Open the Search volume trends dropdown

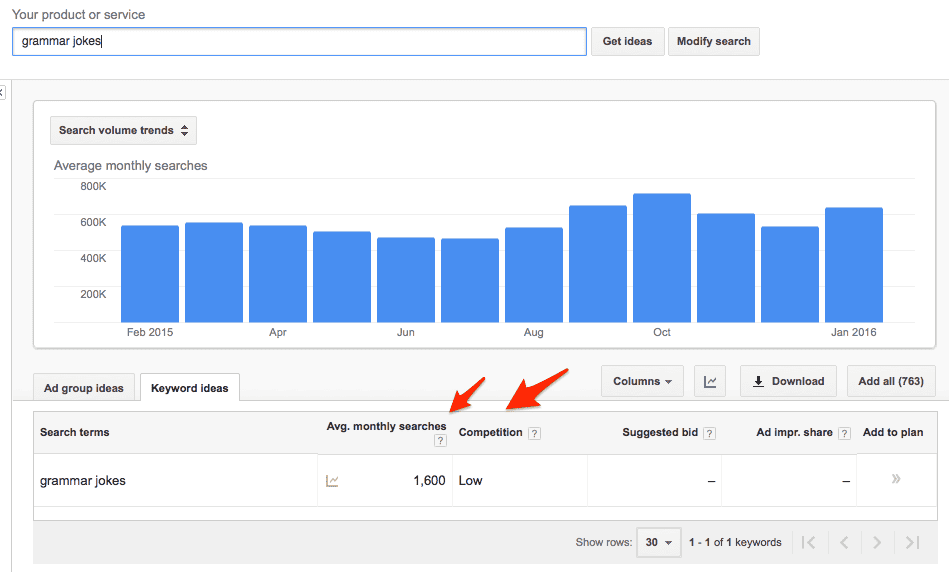click(123, 130)
